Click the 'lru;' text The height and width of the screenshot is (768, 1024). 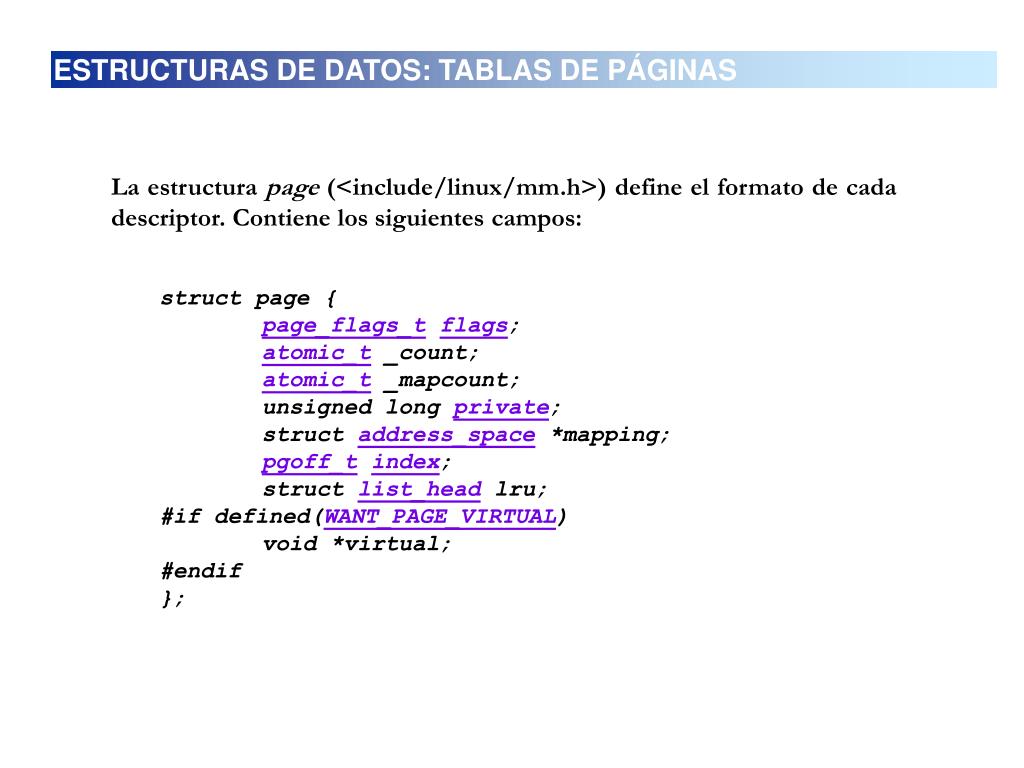pos(520,490)
